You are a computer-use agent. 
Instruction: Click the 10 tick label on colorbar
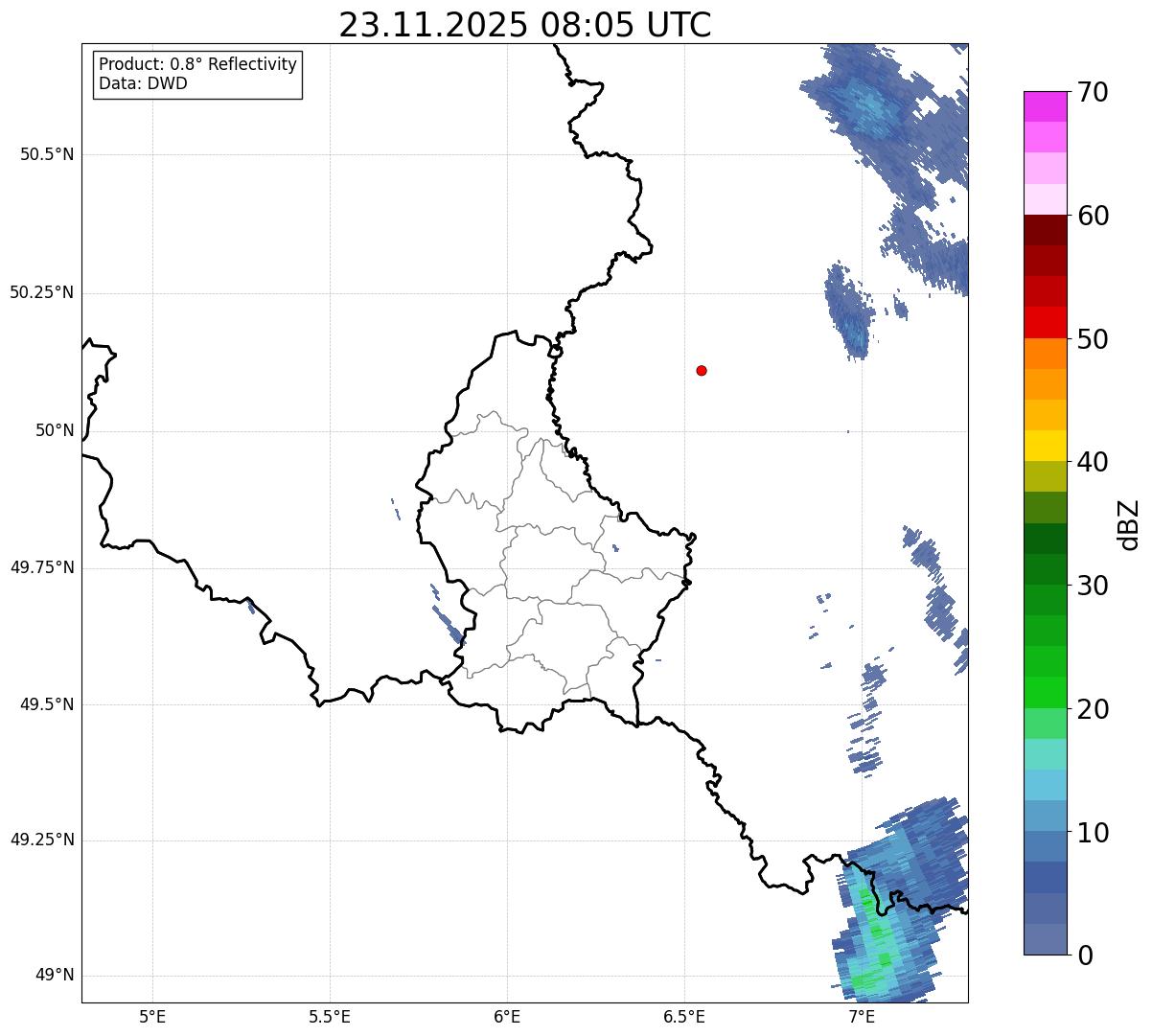[1093, 833]
